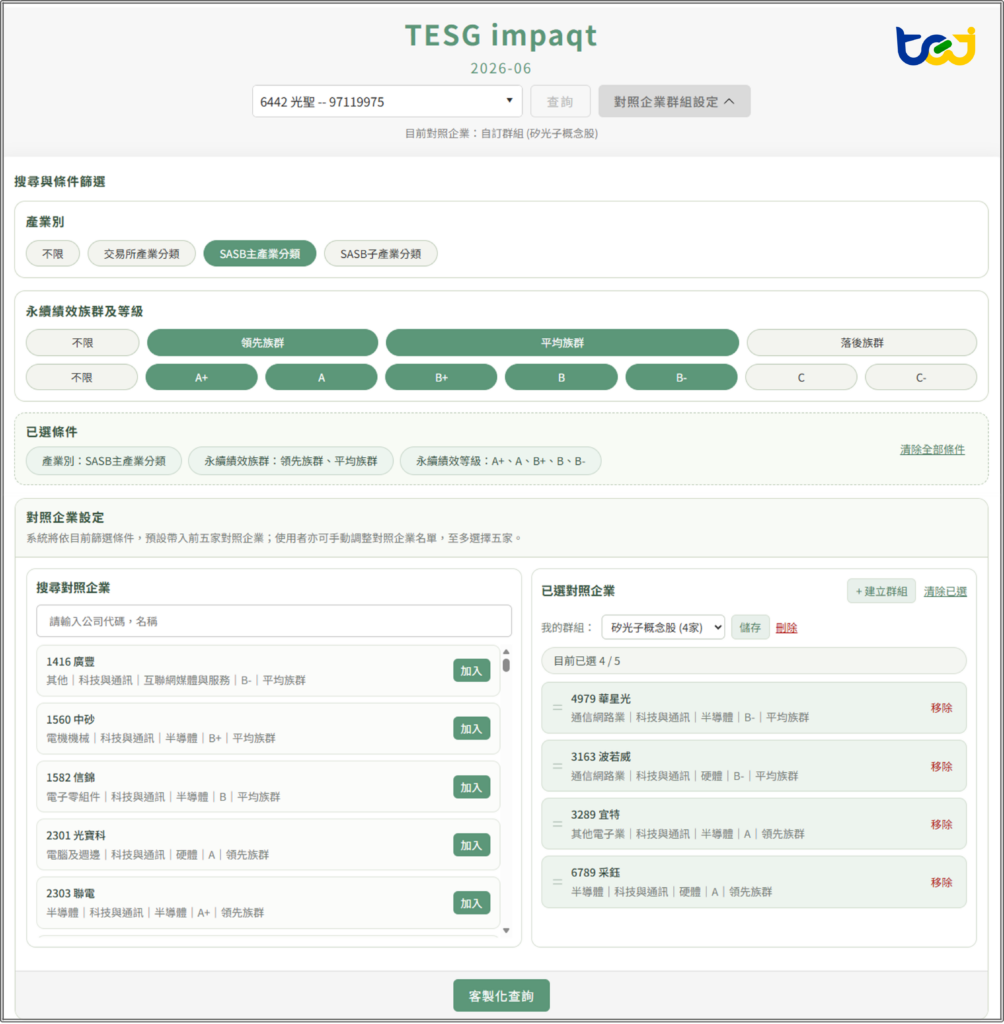Remove 6789 采鈺 from selected

[941, 882]
